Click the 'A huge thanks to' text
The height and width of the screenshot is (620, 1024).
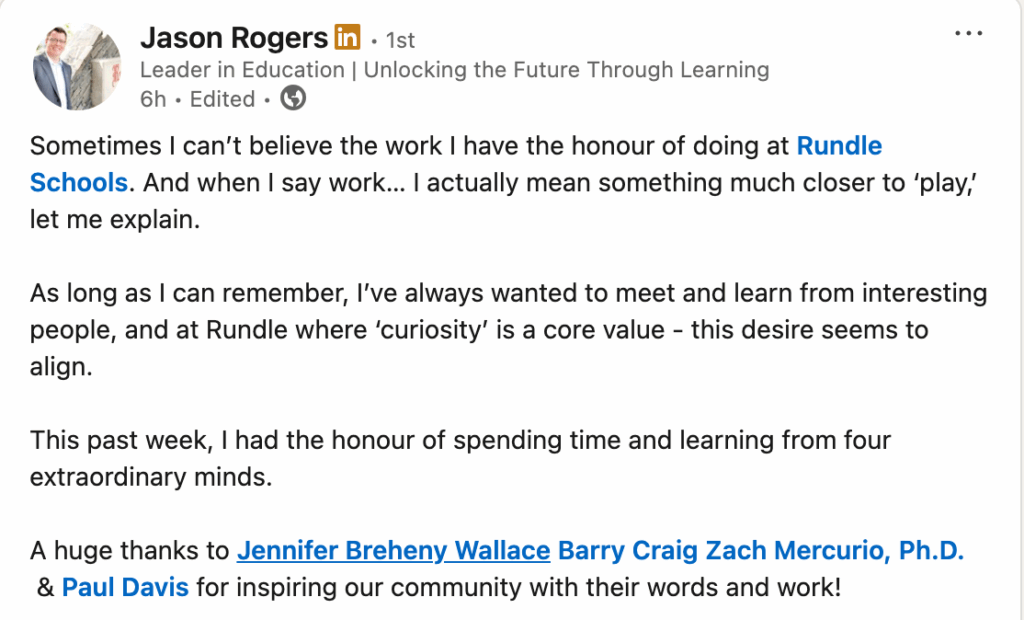coord(129,551)
